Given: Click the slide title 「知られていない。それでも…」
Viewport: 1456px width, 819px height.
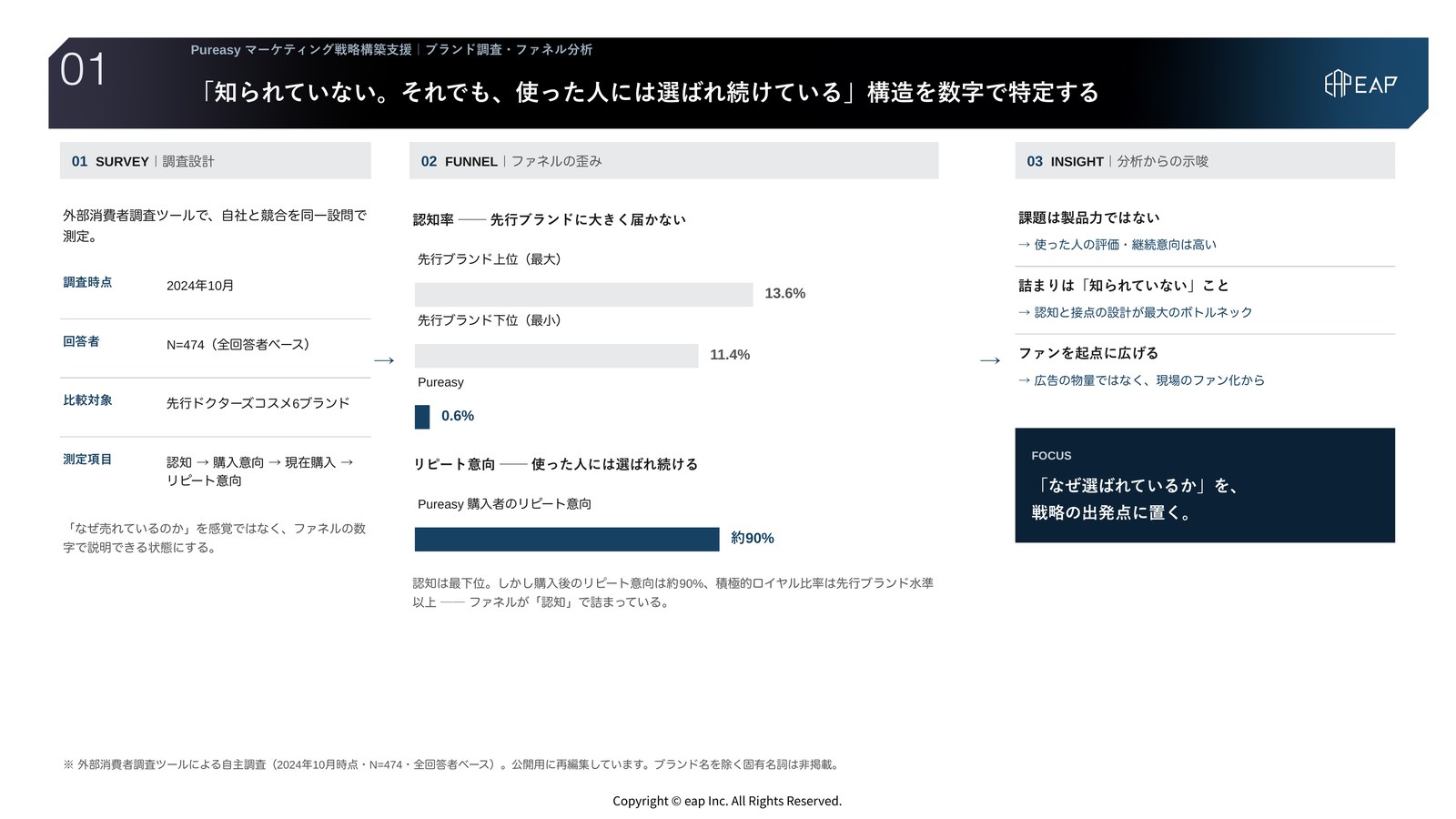Looking at the screenshot, I should (649, 92).
